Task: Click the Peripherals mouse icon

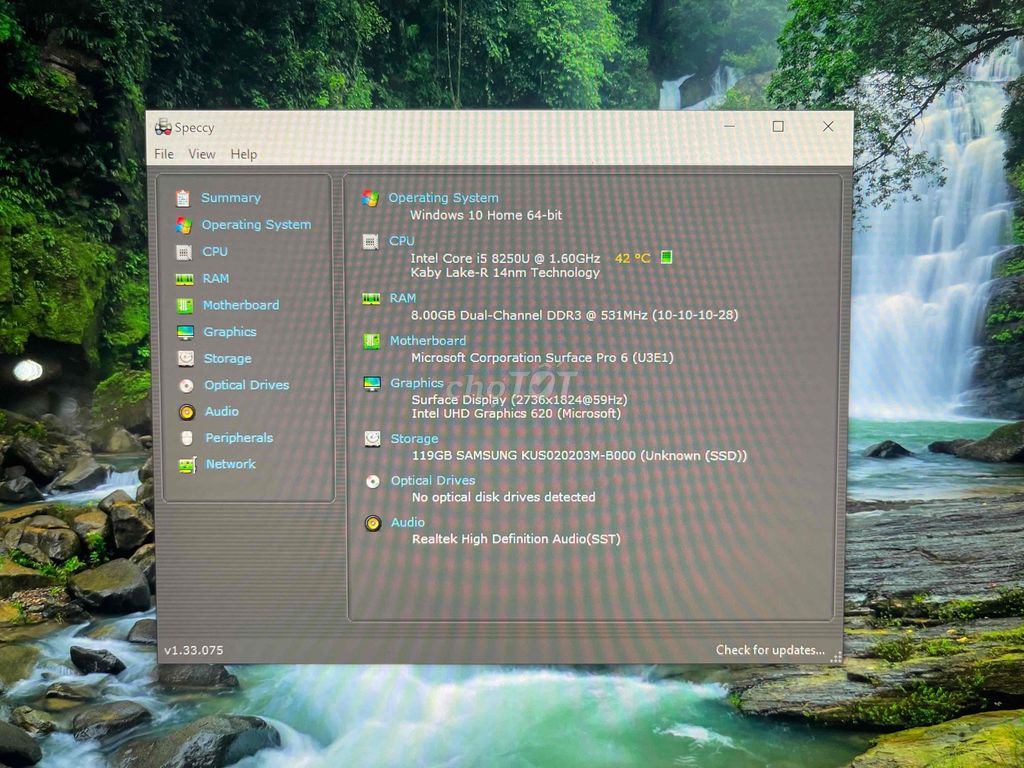Action: [x=186, y=438]
